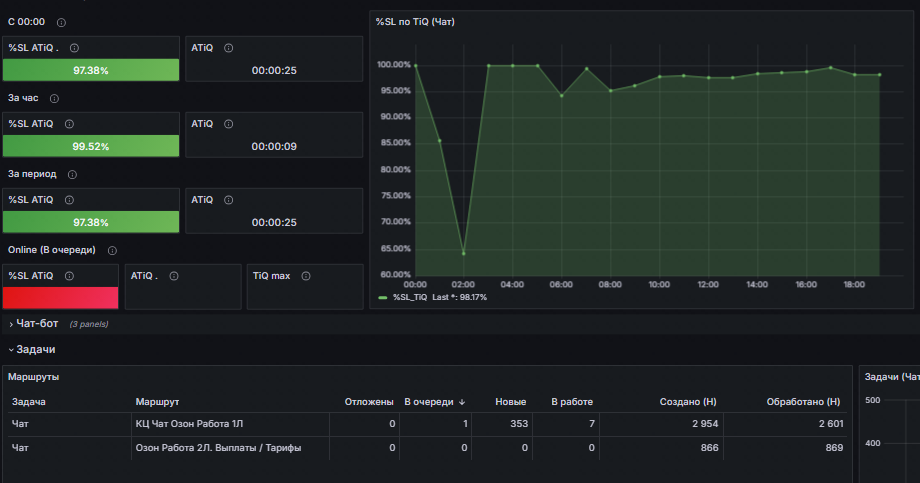
Task: Click the "Создано (Н)" column header
Action: 688,402
